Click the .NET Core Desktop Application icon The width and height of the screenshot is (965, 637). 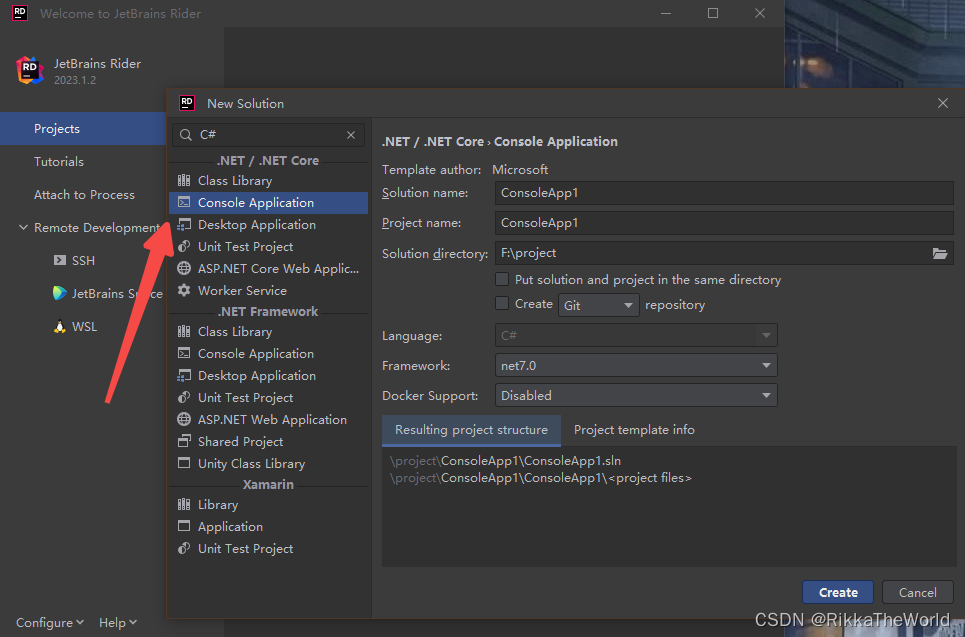click(x=183, y=225)
